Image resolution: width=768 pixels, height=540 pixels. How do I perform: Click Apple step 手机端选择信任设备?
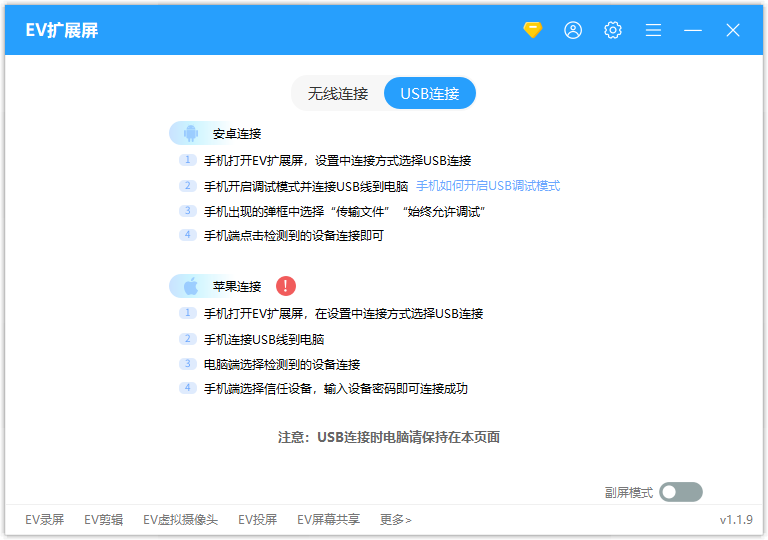click(336, 389)
